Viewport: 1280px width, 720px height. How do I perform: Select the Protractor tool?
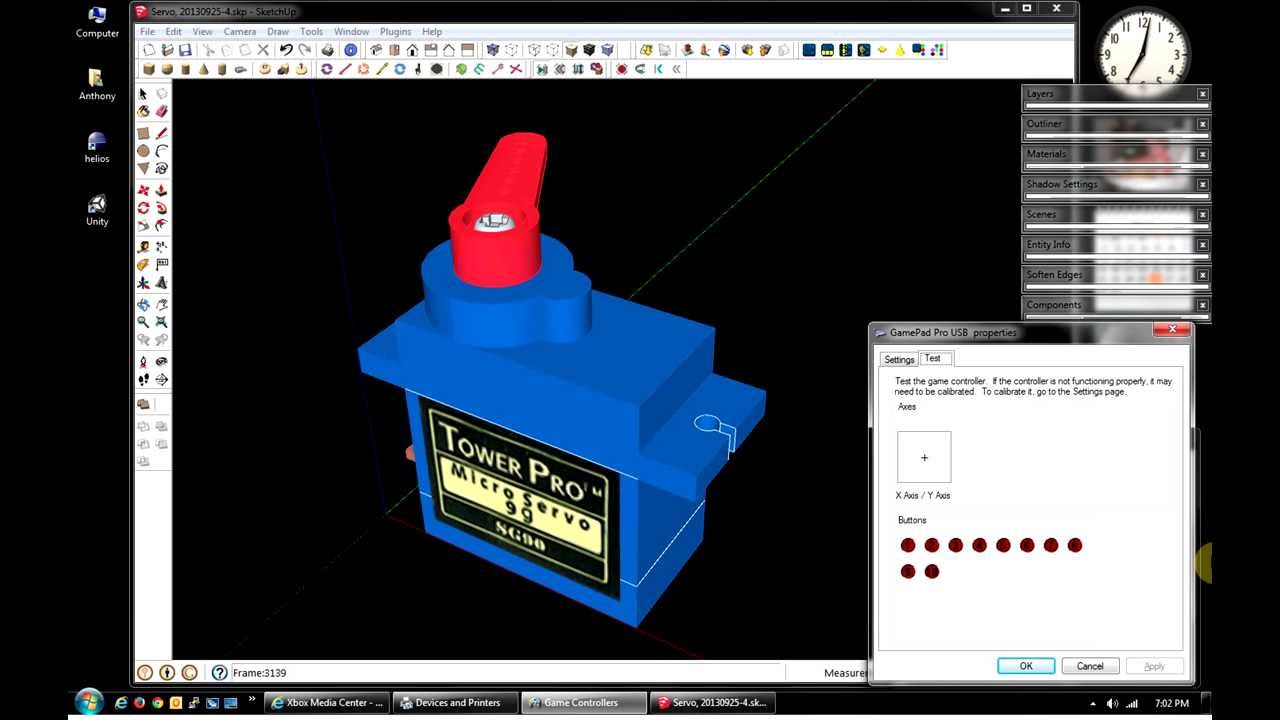(142, 264)
